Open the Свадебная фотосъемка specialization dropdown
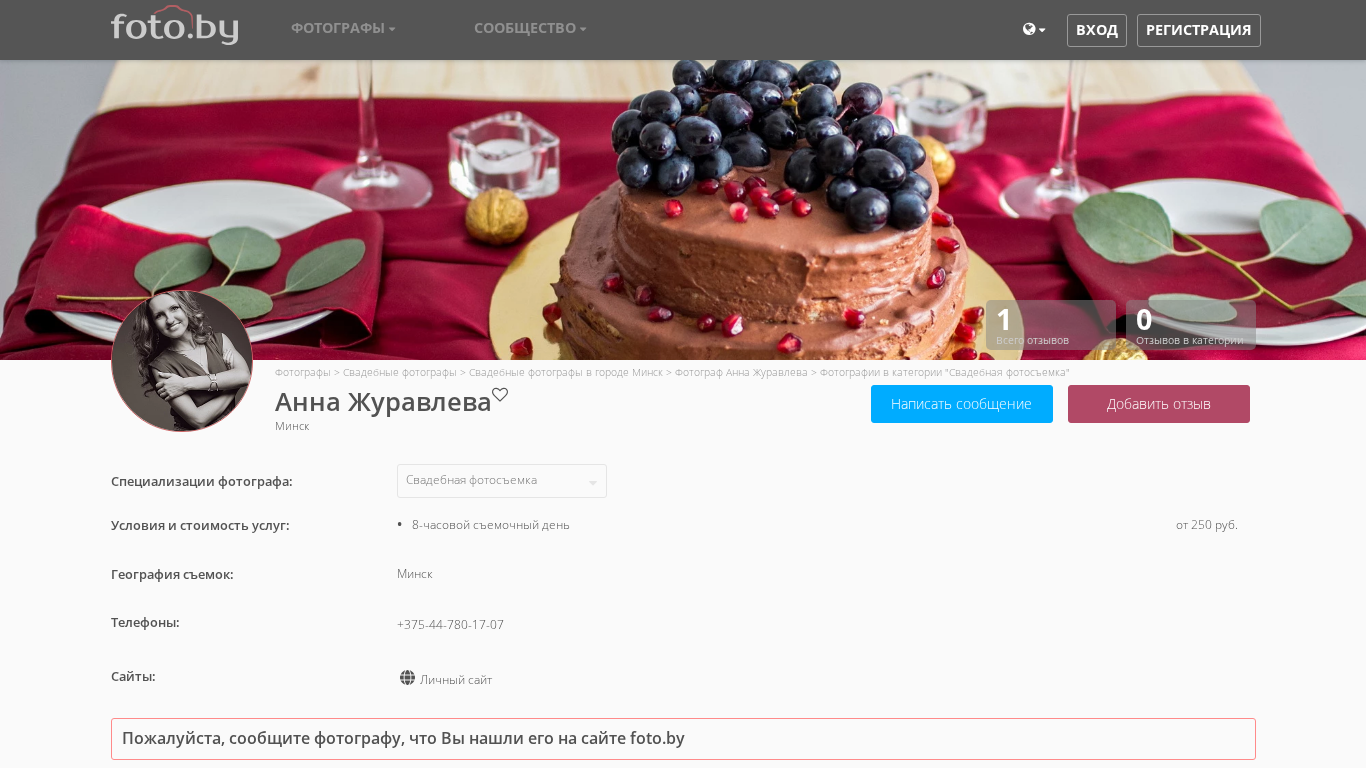 [502, 481]
